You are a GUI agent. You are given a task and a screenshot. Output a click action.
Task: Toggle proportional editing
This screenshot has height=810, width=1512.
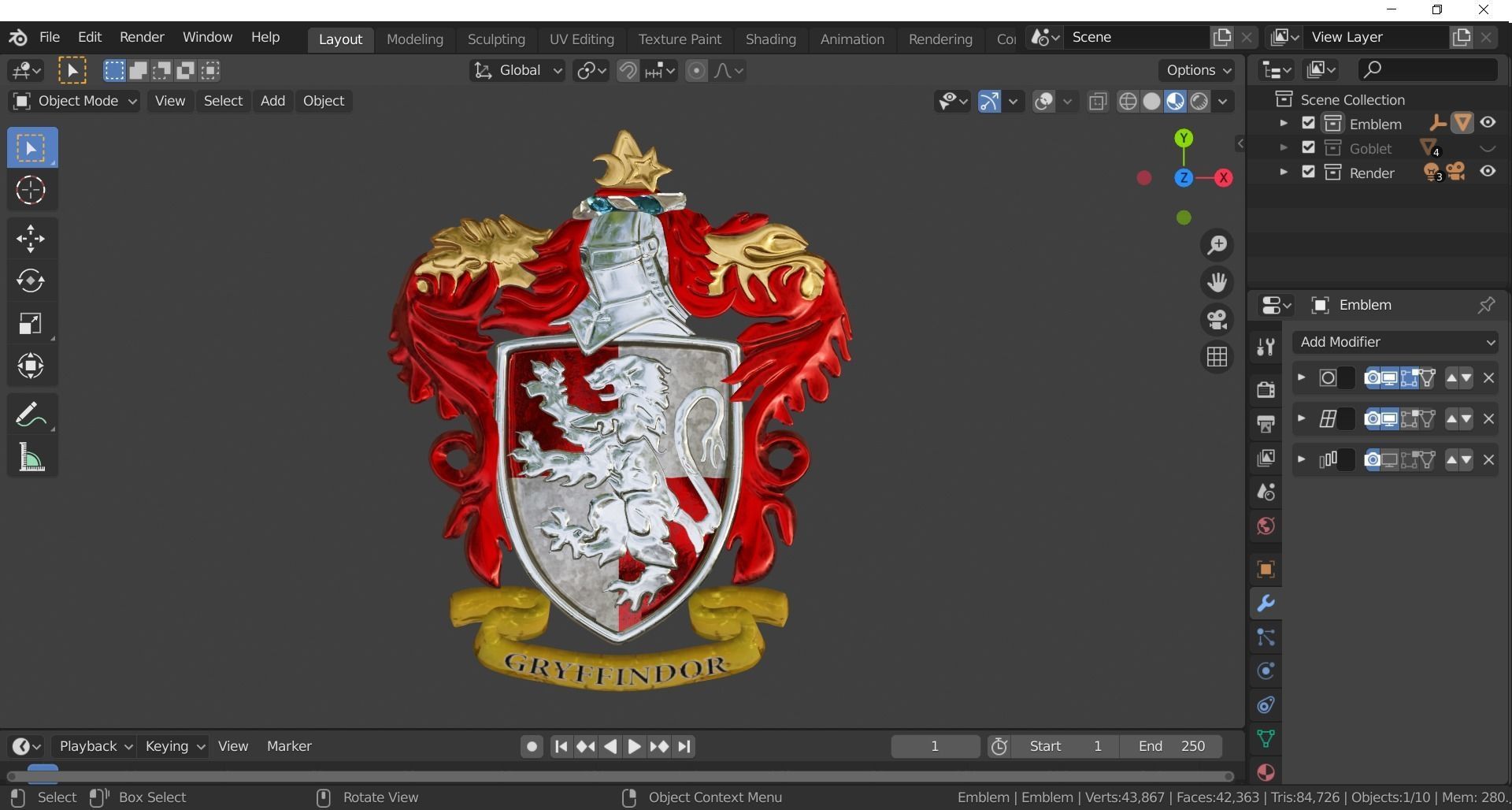click(696, 71)
